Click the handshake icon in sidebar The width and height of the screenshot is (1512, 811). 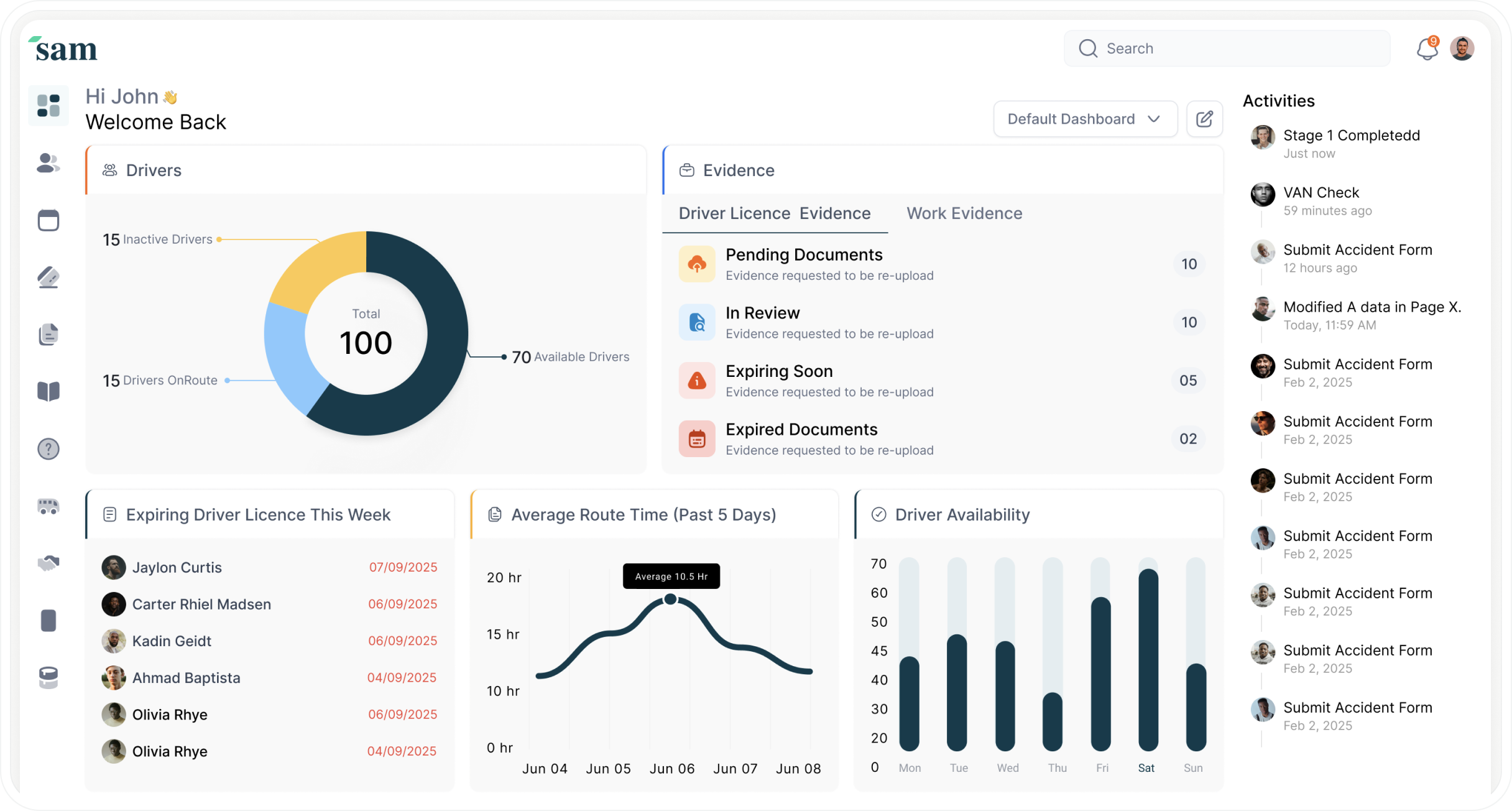(48, 563)
